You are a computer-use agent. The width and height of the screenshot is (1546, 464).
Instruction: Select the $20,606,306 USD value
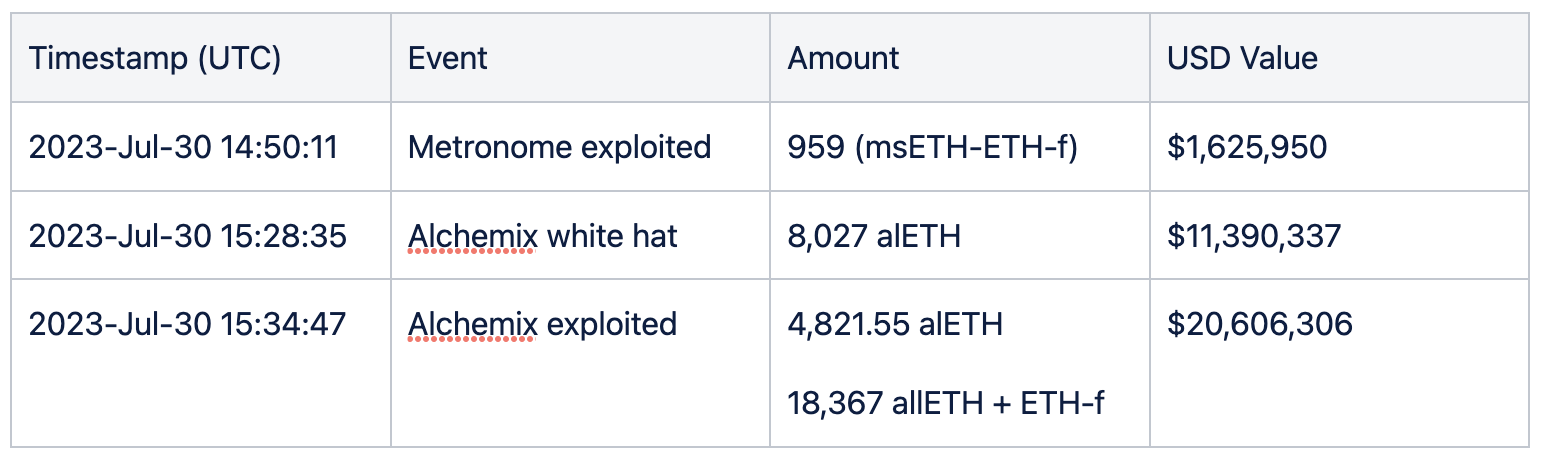(x=1260, y=325)
